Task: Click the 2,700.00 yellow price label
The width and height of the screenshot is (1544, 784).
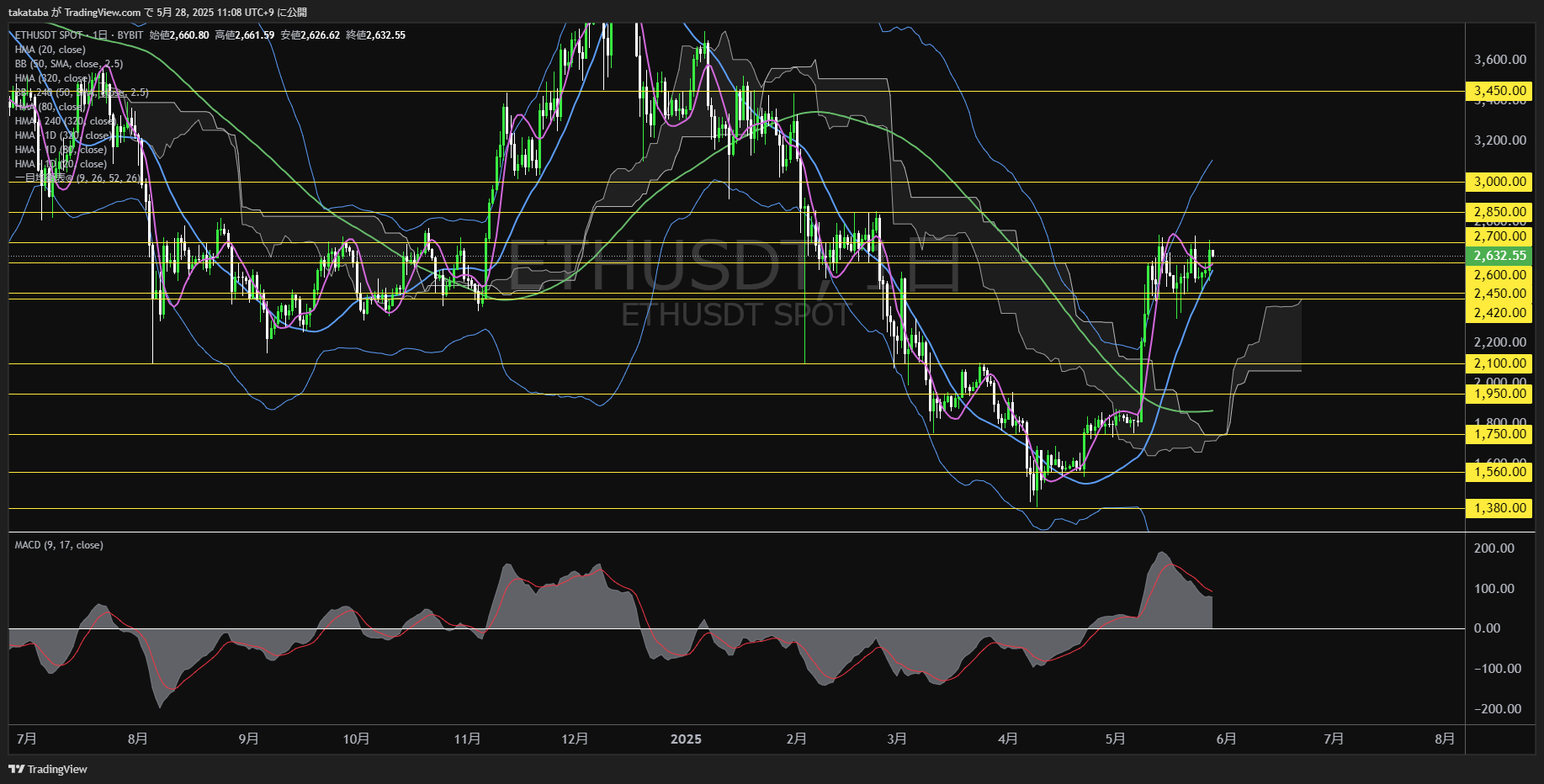Action: [1499, 236]
